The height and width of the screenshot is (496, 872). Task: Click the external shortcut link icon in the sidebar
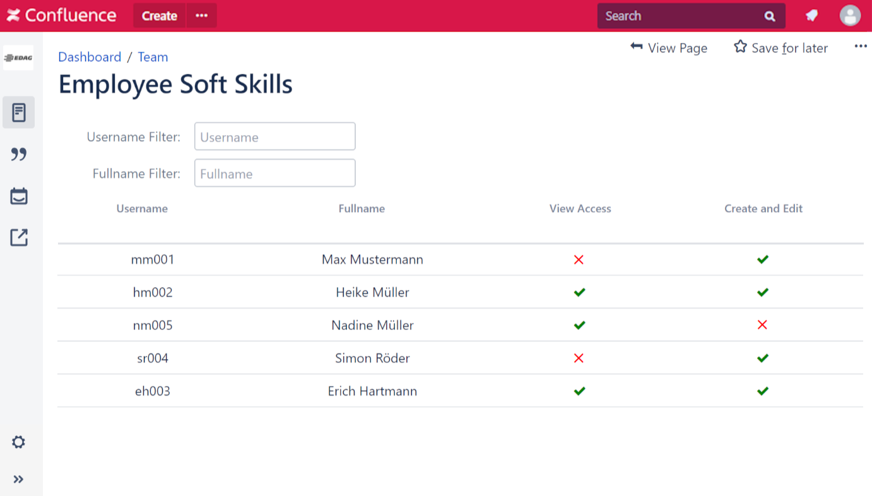click(18, 237)
